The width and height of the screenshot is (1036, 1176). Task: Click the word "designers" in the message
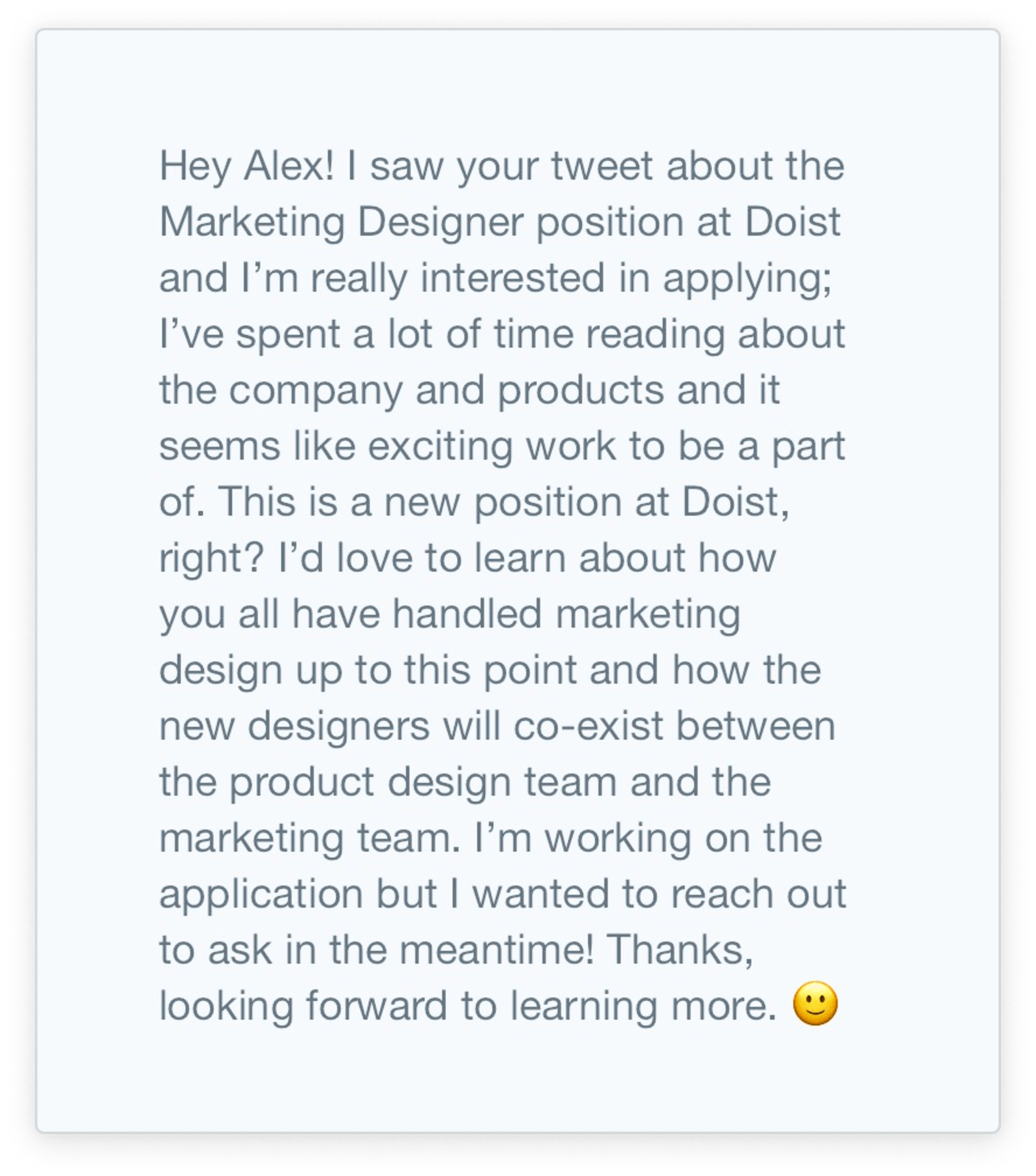pyautogui.click(x=338, y=727)
